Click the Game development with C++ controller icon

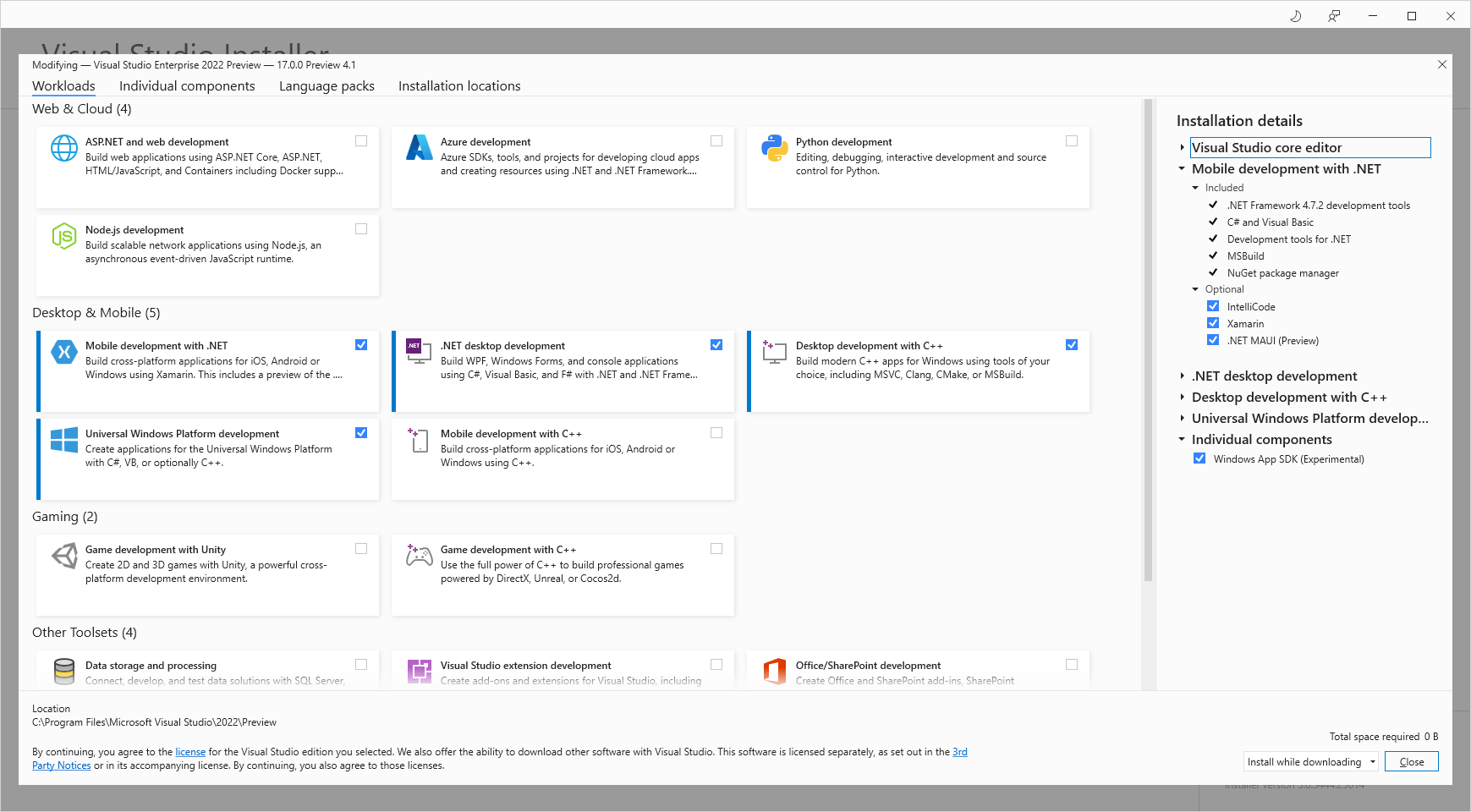tap(419, 556)
